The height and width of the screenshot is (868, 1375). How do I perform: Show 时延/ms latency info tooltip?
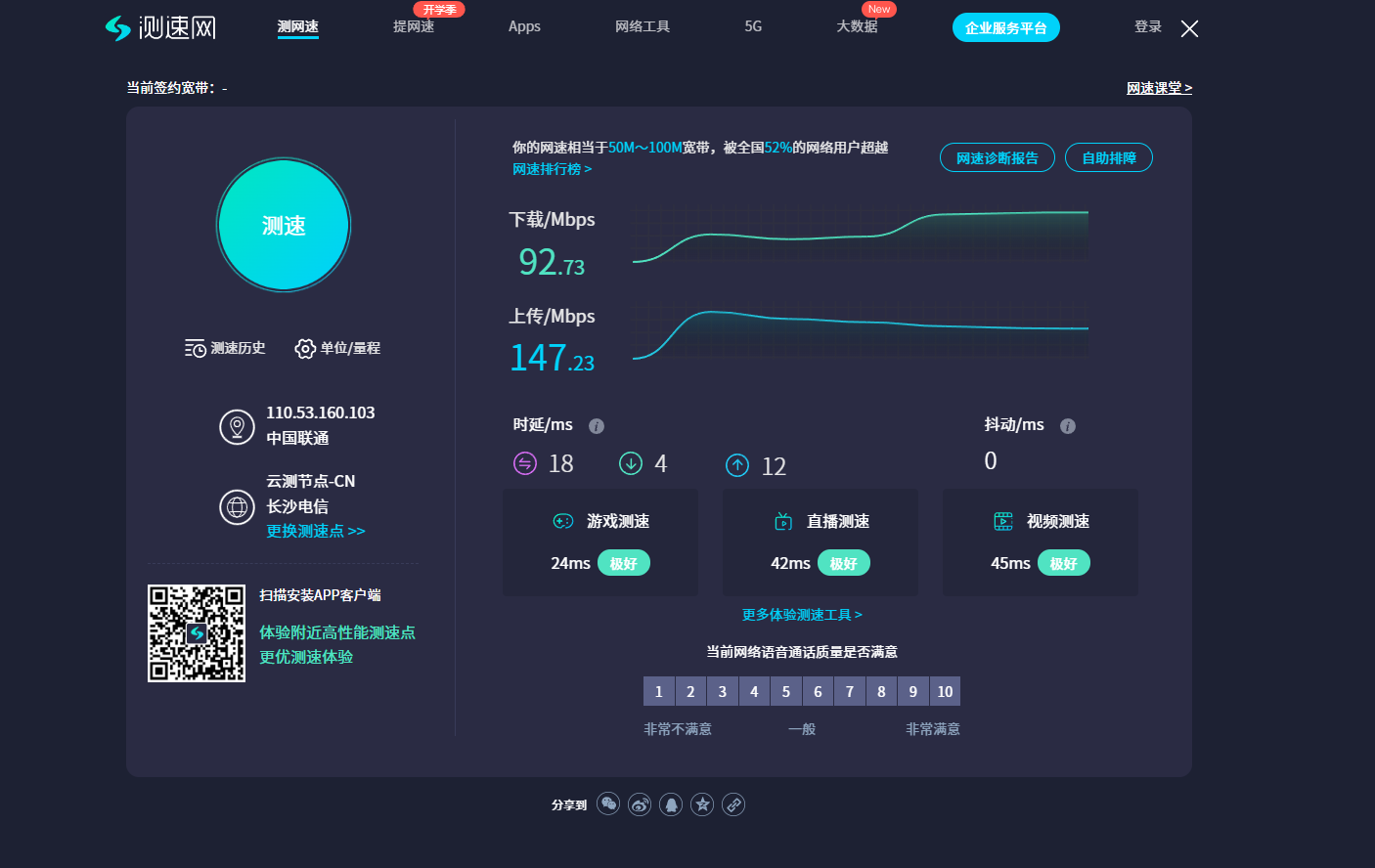[x=597, y=425]
